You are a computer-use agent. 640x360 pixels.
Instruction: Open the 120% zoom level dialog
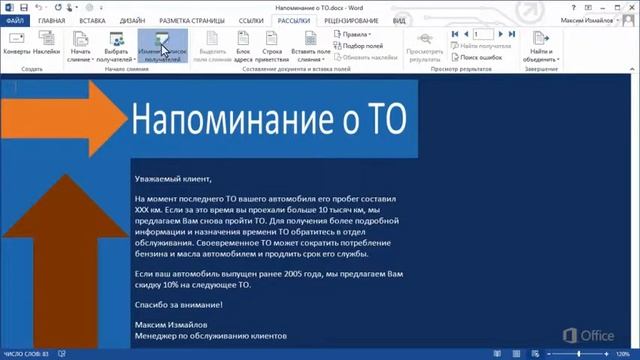pos(623,354)
